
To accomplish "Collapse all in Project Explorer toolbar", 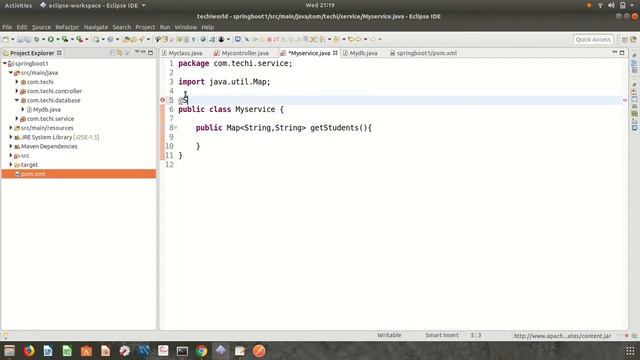I will (113, 53).
